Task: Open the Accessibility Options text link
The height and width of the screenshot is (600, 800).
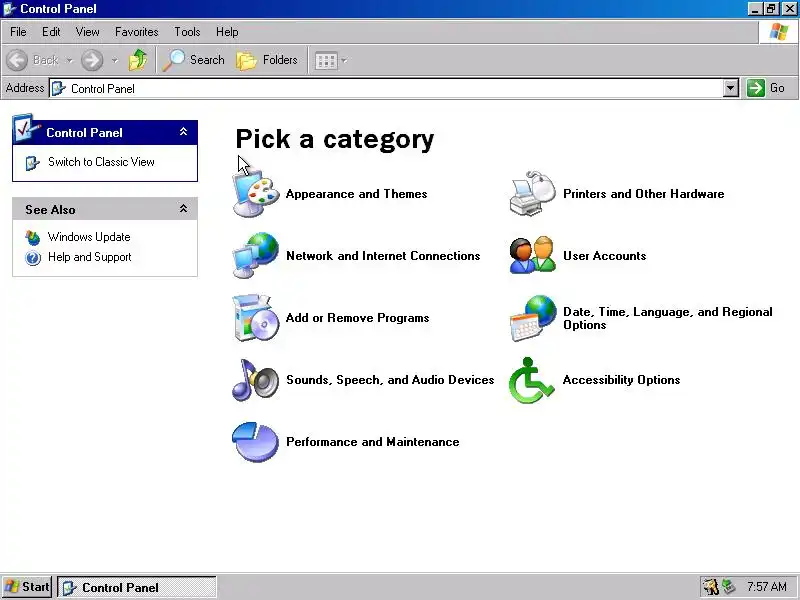Action: coord(621,380)
